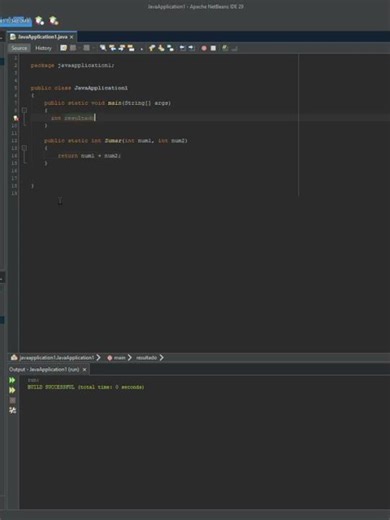Click the 'return num1 + num2;' line
Image resolution: width=390 pixels, height=520 pixels.
(89, 156)
